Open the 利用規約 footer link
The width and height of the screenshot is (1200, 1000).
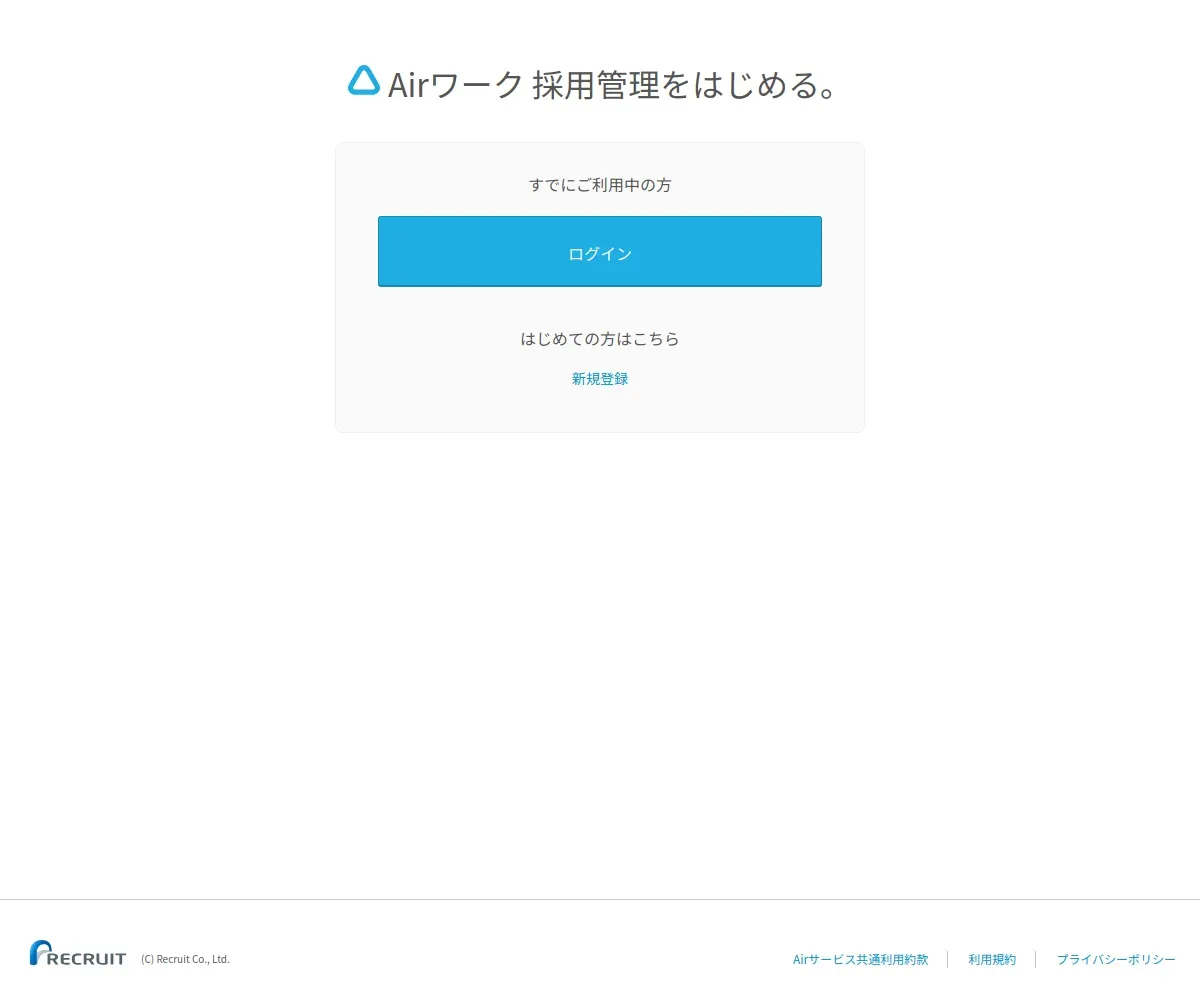[992, 959]
